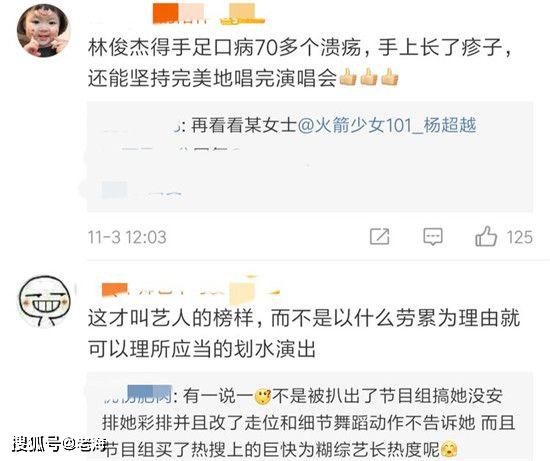Tap the repost icon under first comment
Screen dimensions: 550x461
coord(380,236)
